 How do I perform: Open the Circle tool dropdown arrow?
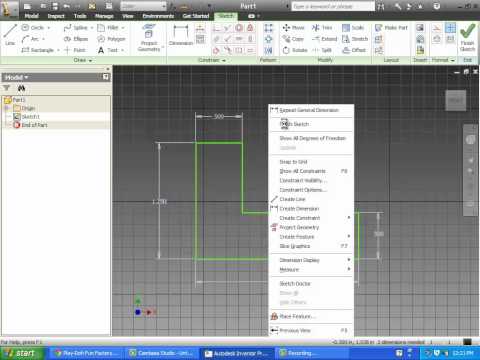(x=49, y=28)
